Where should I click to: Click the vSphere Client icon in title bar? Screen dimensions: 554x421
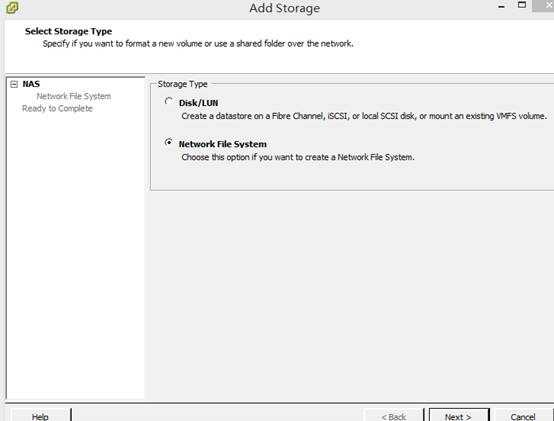point(12,7)
